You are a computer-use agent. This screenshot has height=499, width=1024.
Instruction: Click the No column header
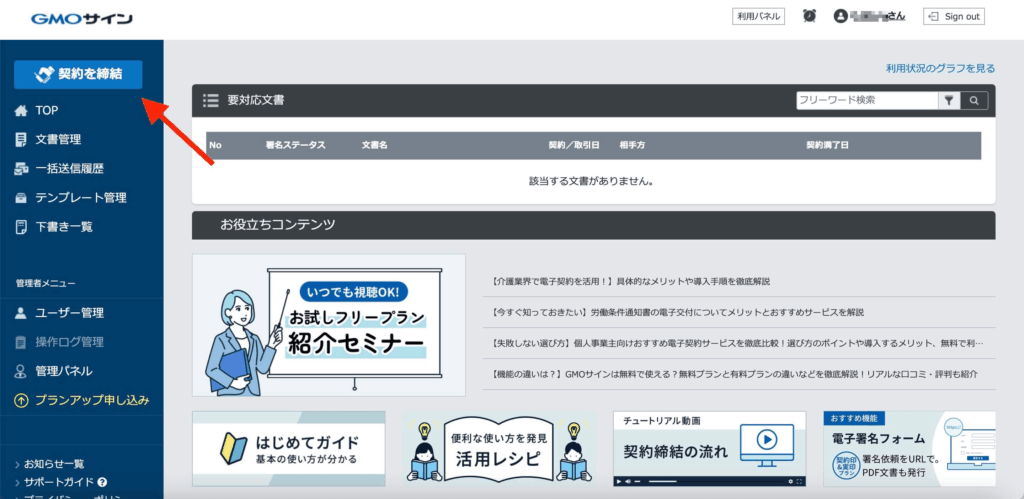tap(216, 146)
